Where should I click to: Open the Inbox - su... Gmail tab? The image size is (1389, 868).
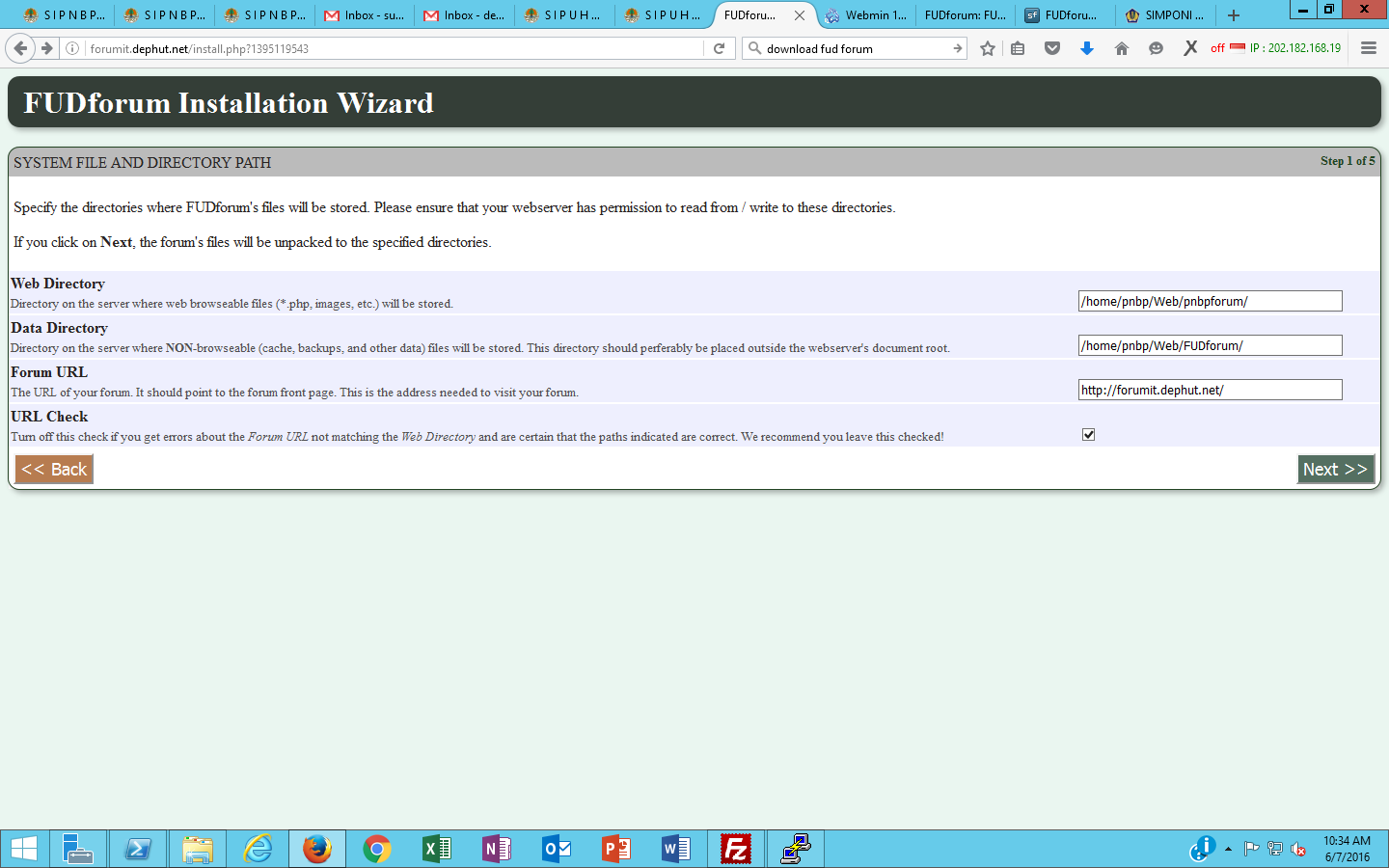[365, 15]
